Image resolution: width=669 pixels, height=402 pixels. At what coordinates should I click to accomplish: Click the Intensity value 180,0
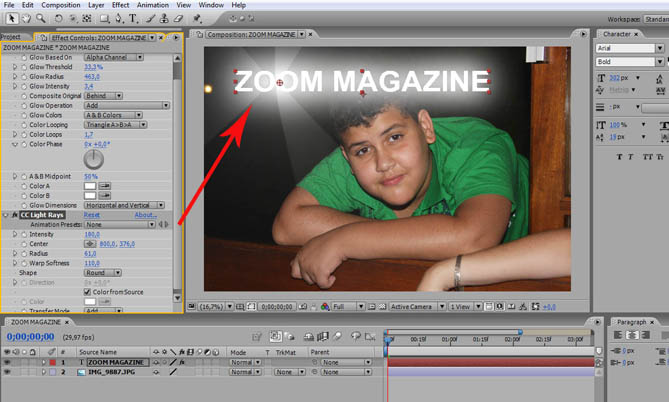(x=93, y=234)
